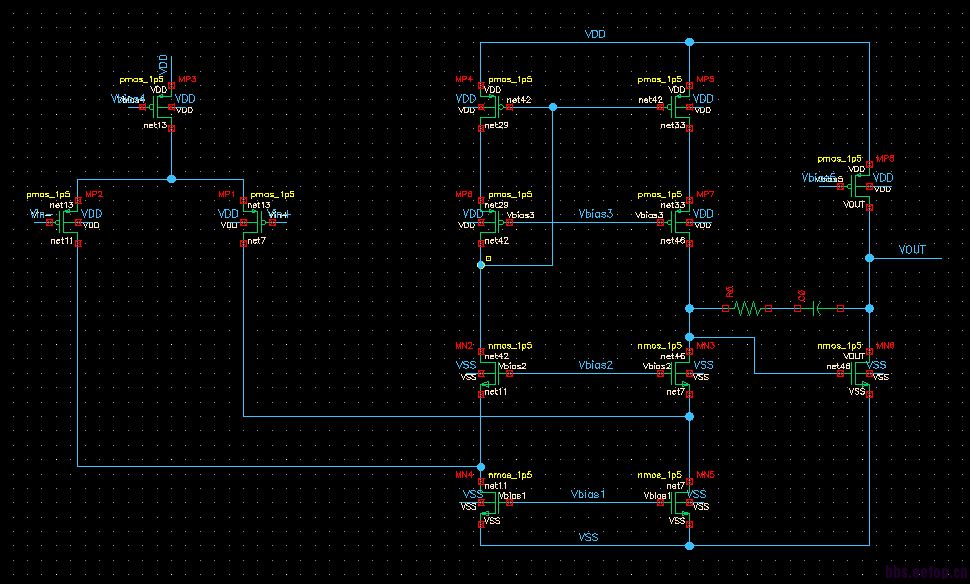Click the small yellow square marker below MP6
Screen dimensions: 970x584
coord(488,258)
